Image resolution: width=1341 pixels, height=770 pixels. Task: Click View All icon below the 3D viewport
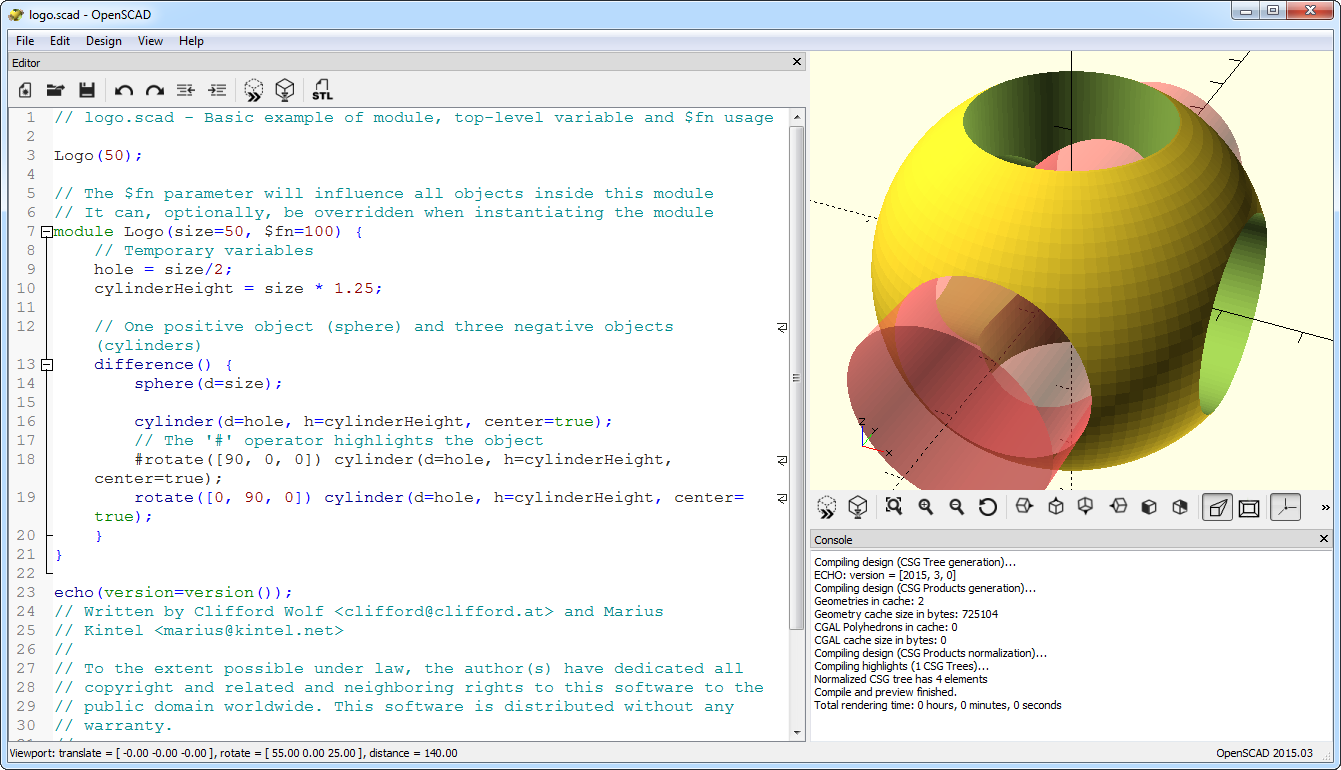[894, 507]
